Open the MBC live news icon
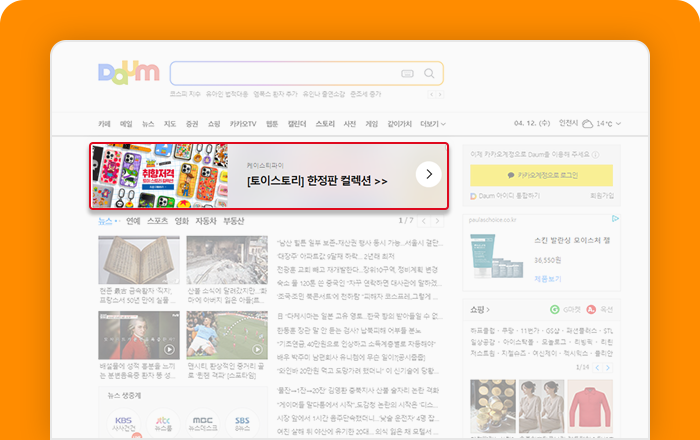This screenshot has height=440, width=700. click(203, 424)
